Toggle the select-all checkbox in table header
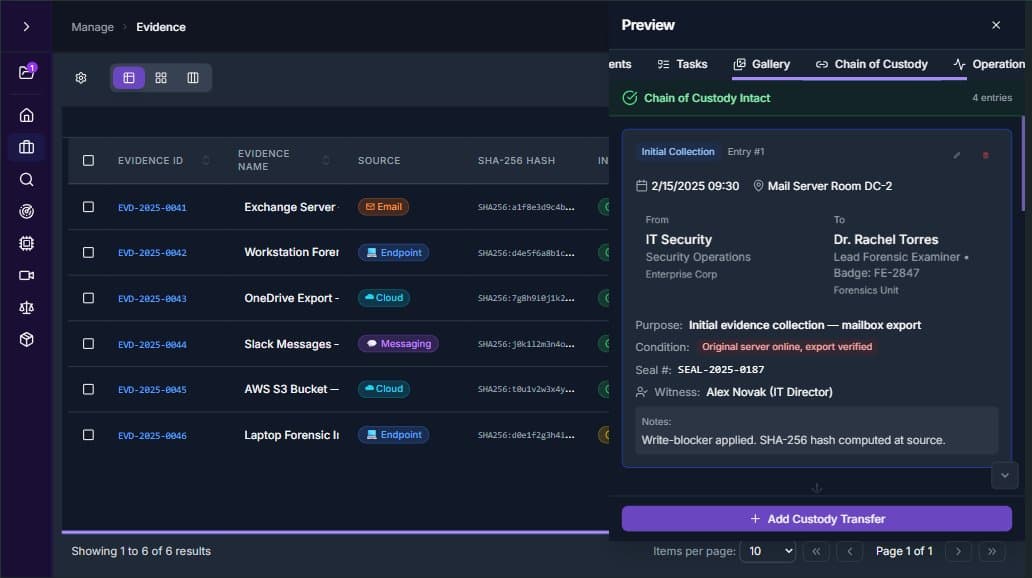 pyautogui.click(x=88, y=161)
